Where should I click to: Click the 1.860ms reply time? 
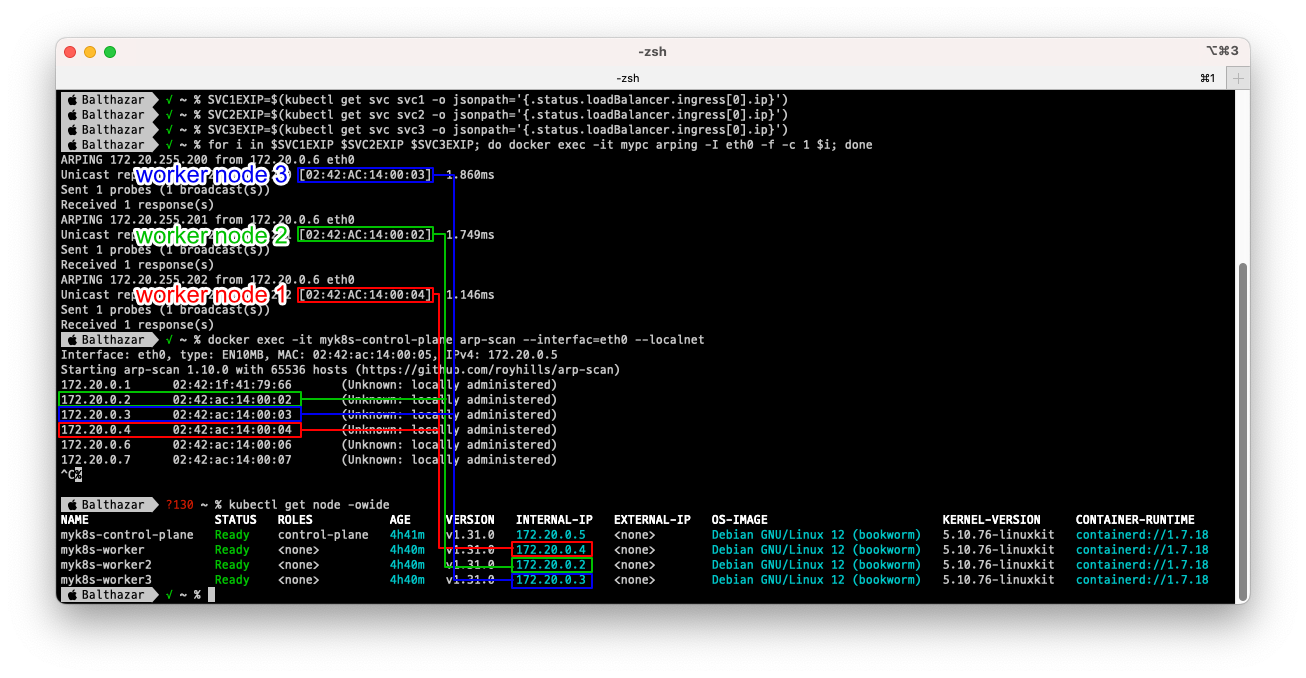[470, 175]
